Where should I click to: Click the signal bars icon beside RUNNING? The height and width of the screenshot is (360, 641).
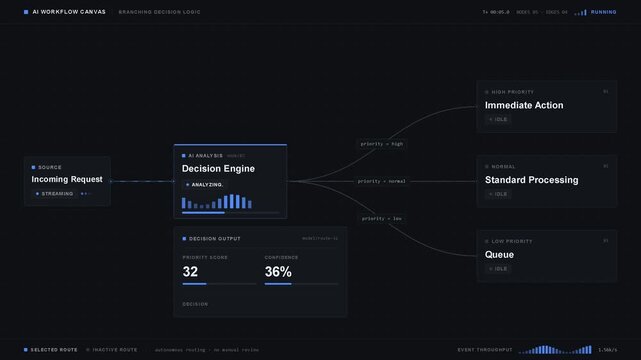(x=580, y=13)
